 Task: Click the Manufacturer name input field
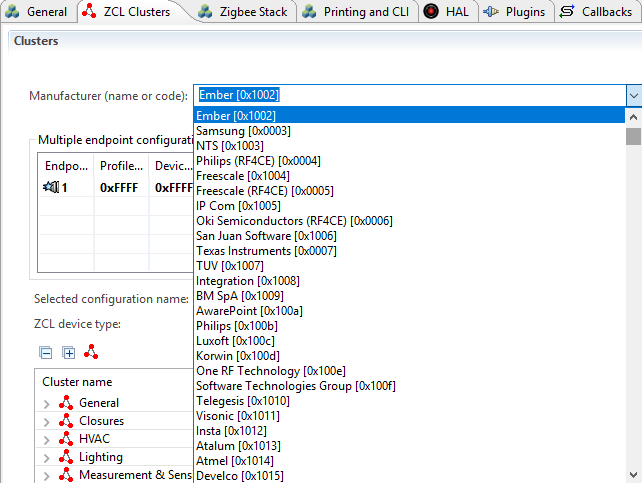tap(410, 95)
